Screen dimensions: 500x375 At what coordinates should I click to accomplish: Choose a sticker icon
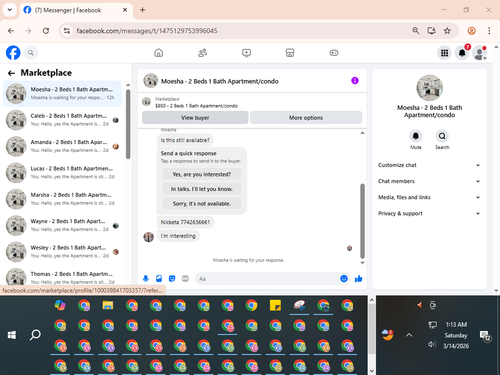click(x=172, y=279)
